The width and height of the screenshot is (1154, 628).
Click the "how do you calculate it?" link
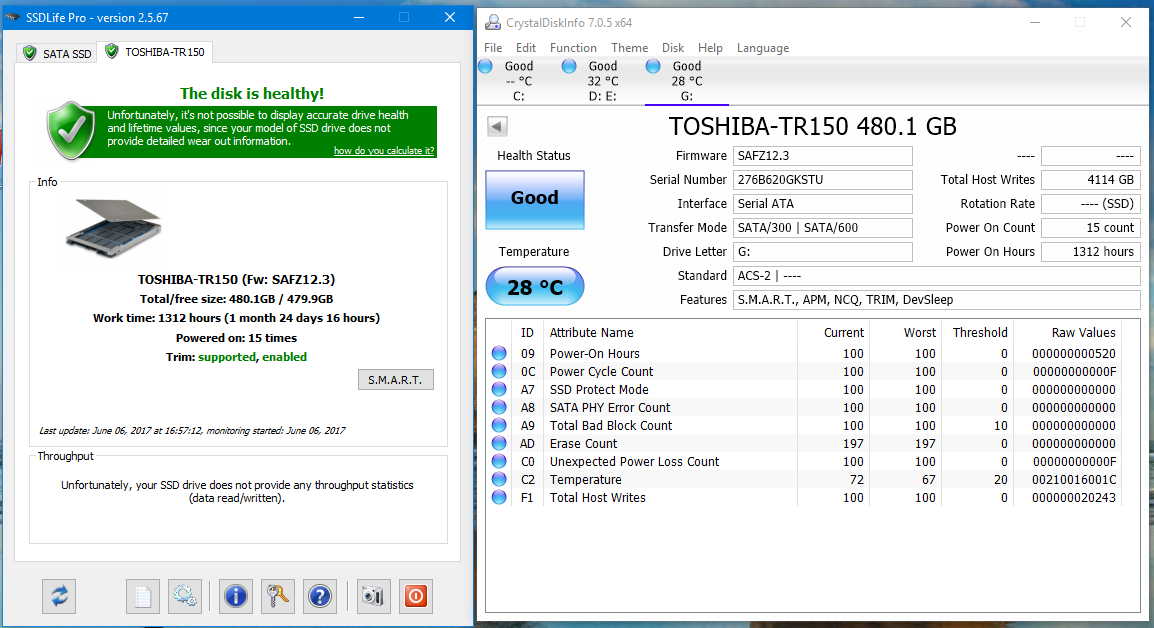383,151
